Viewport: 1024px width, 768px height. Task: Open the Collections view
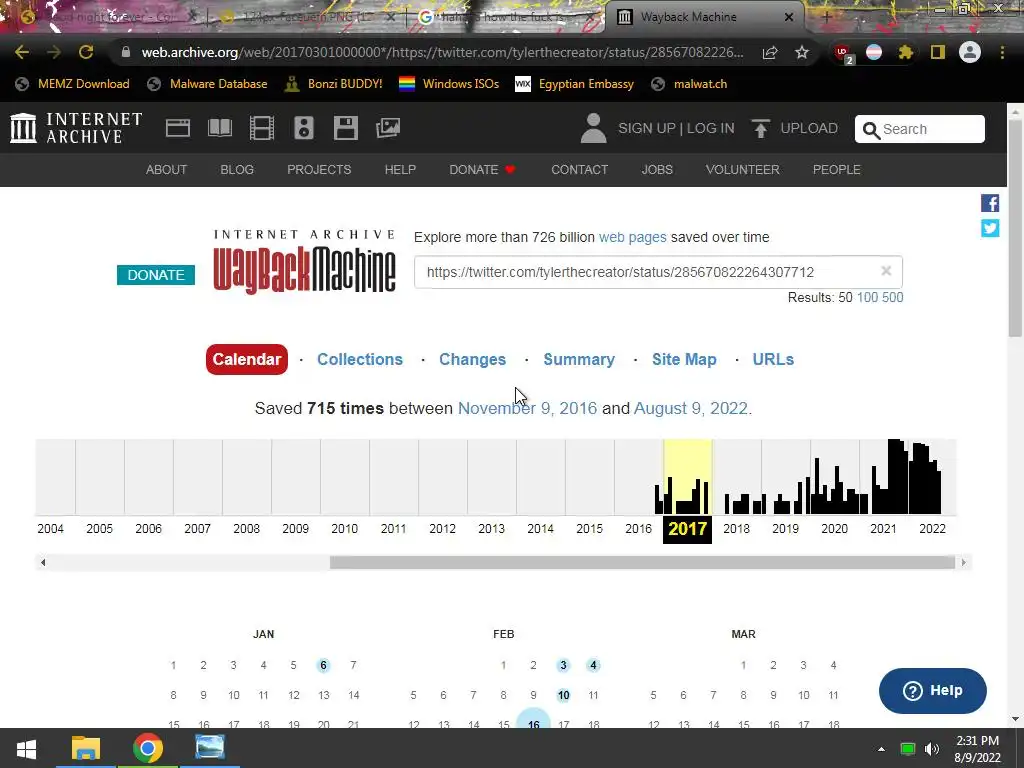[x=360, y=359]
